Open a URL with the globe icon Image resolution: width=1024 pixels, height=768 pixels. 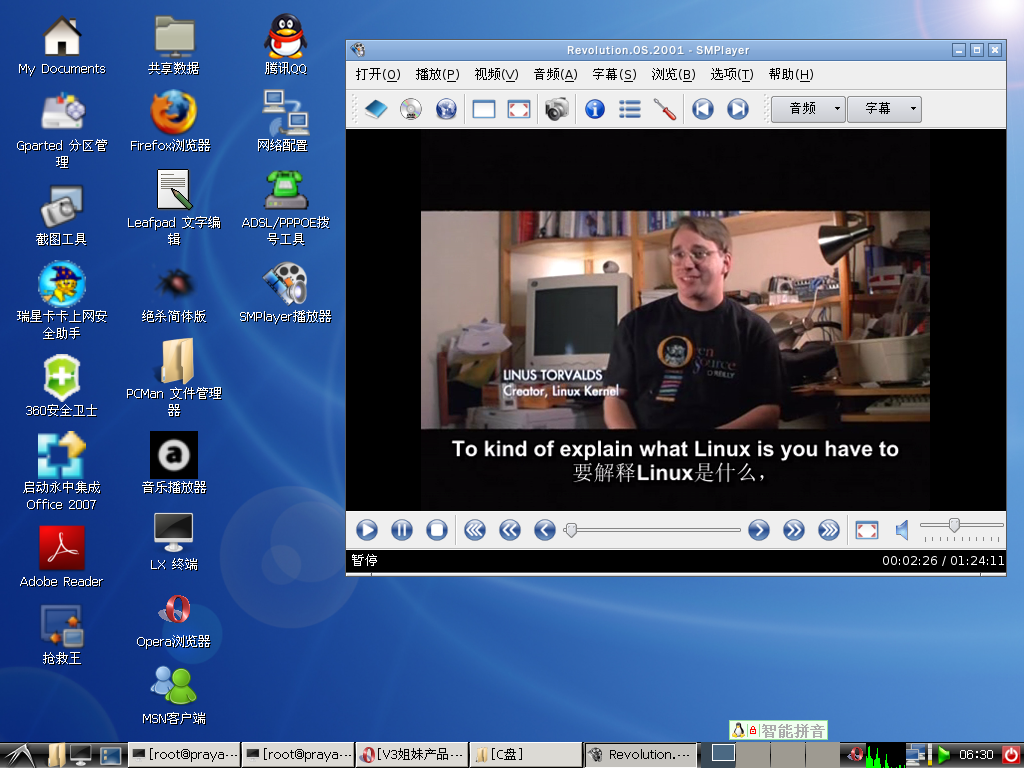coord(446,109)
